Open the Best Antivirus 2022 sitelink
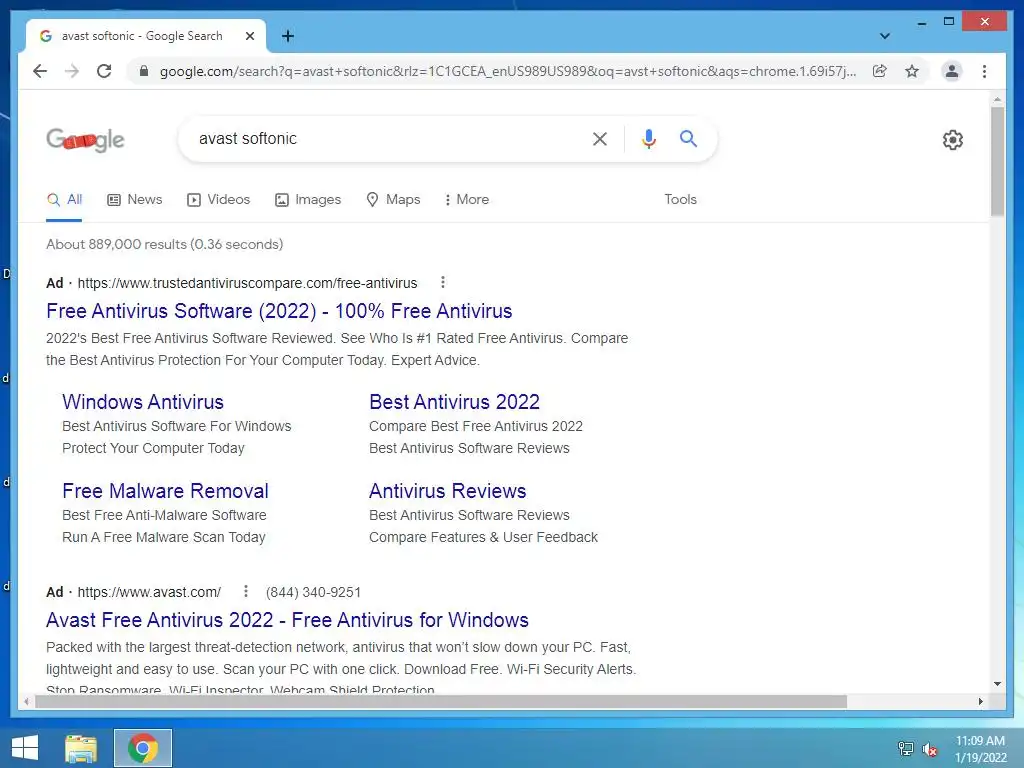This screenshot has height=768, width=1024. click(x=455, y=402)
